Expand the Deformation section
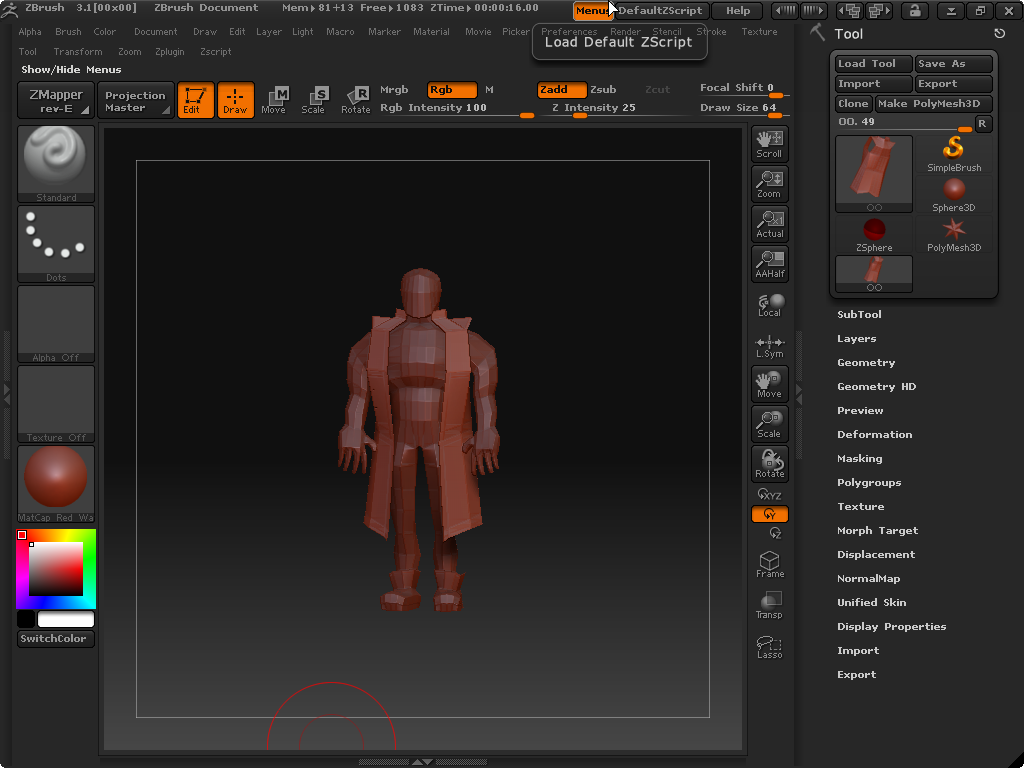This screenshot has width=1024, height=768. (x=874, y=434)
